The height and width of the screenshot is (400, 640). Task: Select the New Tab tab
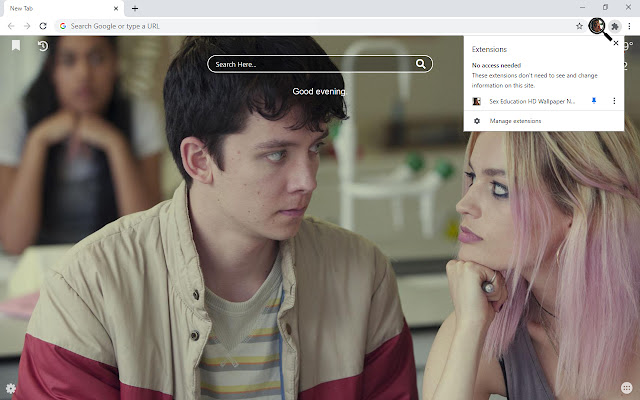point(63,9)
